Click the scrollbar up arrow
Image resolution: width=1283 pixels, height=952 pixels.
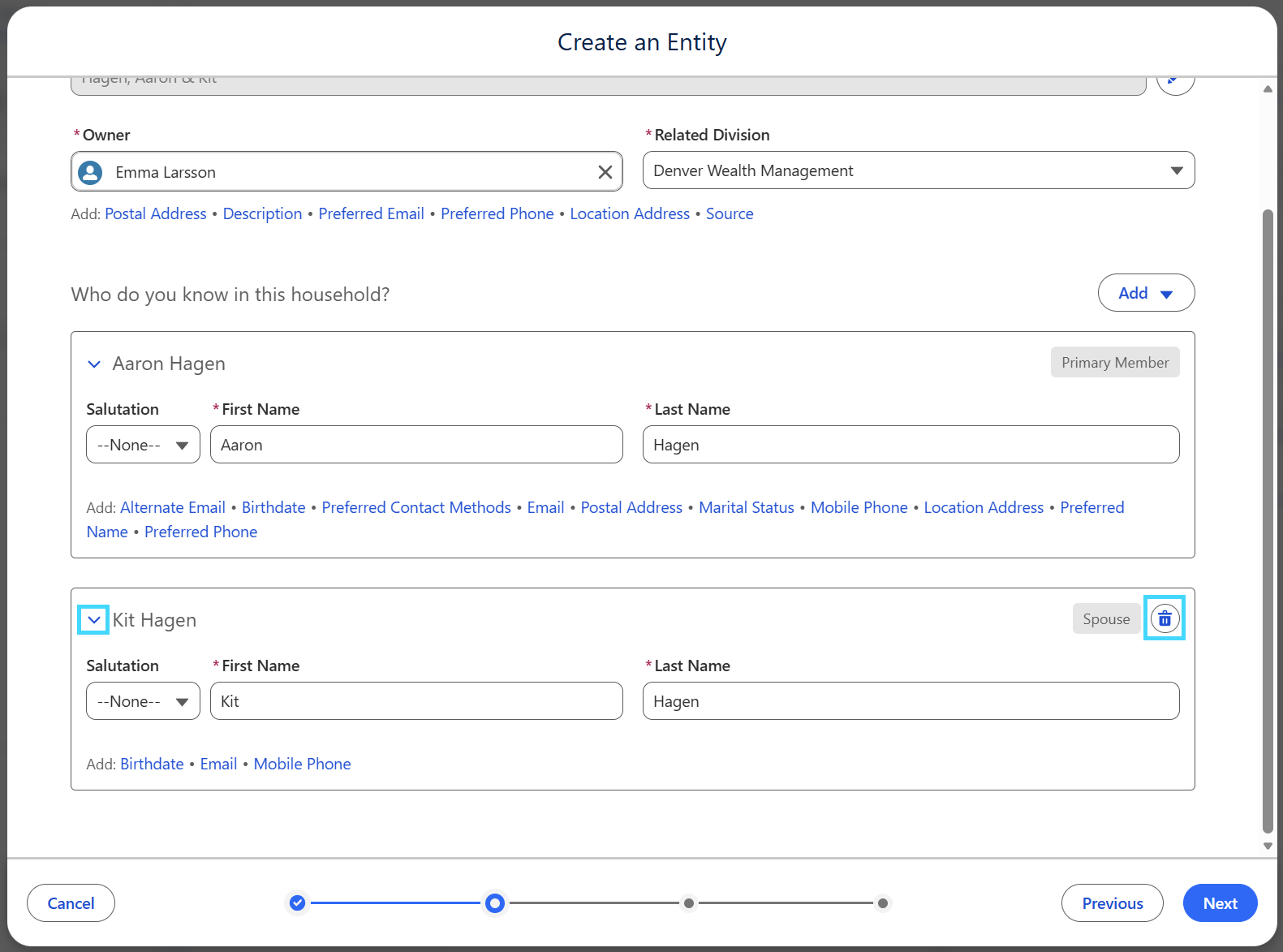[1268, 89]
